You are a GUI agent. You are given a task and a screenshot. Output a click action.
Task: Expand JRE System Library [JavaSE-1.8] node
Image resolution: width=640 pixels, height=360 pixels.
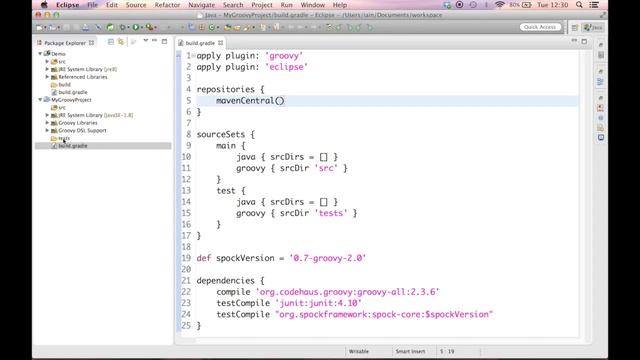47,115
